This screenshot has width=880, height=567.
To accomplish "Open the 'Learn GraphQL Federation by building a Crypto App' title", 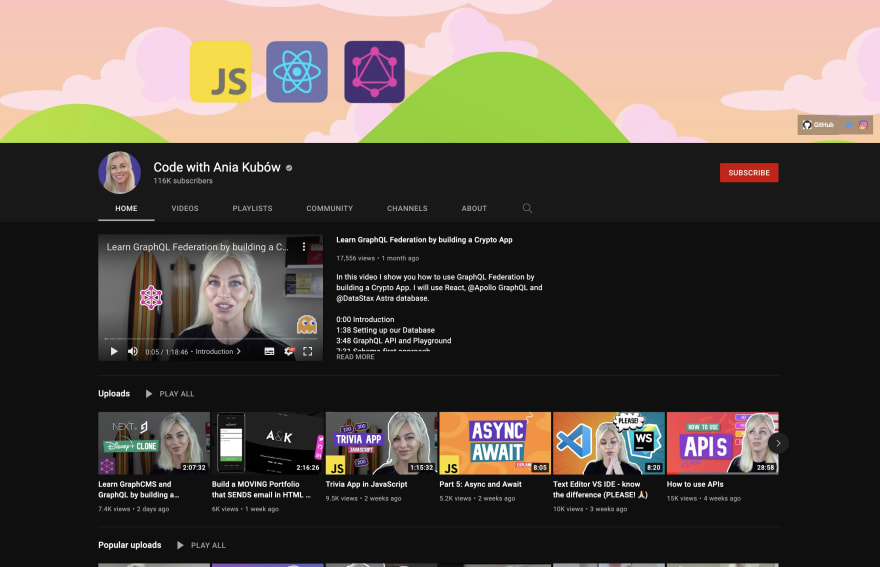I will point(424,240).
